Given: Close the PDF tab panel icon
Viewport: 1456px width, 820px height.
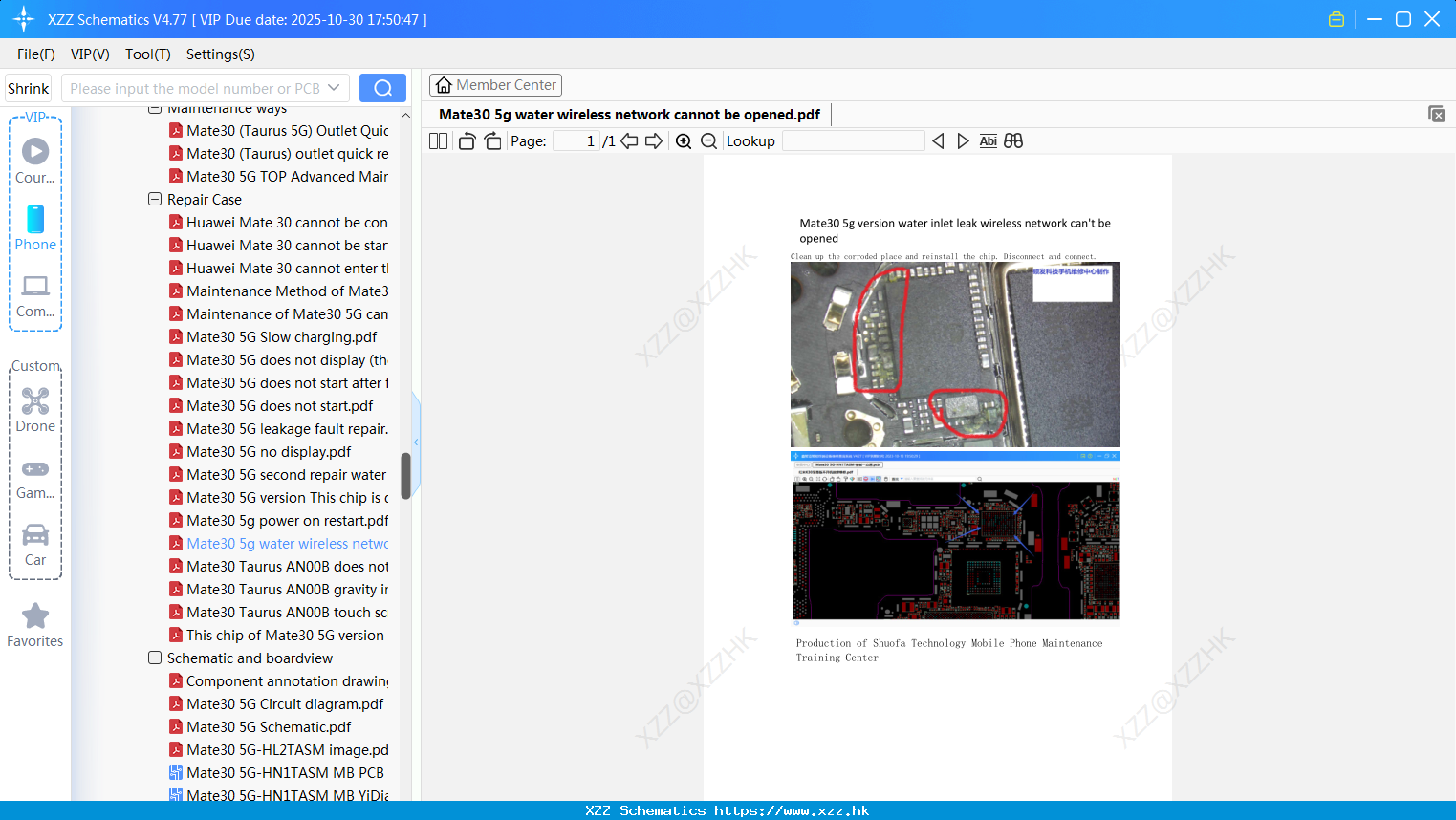Looking at the screenshot, I should point(1436,114).
